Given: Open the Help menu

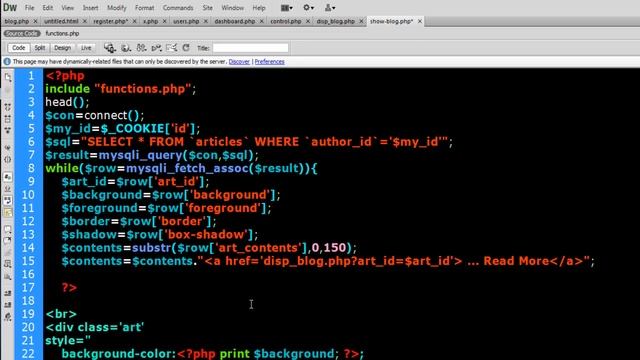Looking at the screenshot, I should point(259,8).
